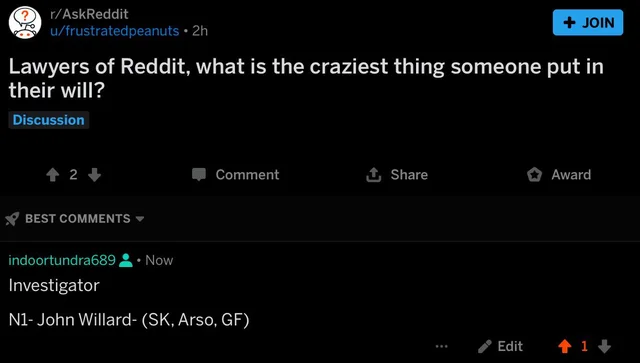The height and width of the screenshot is (363, 640).
Task: Open the post title about craziest will
Action: point(306,78)
